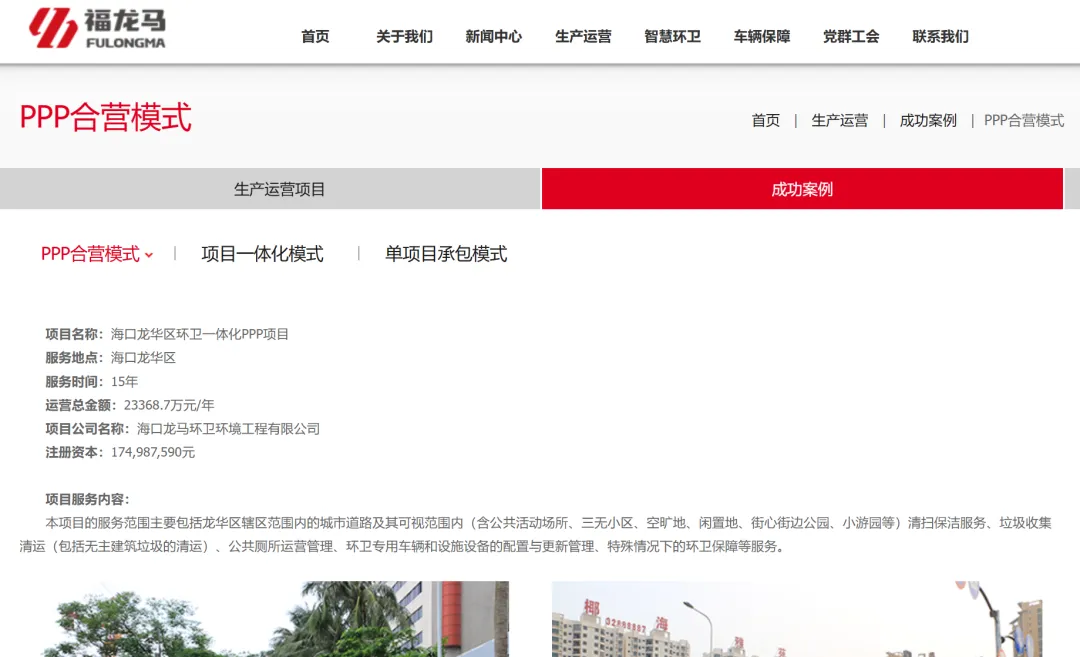Open the 联系我们 navigation item

(939, 36)
